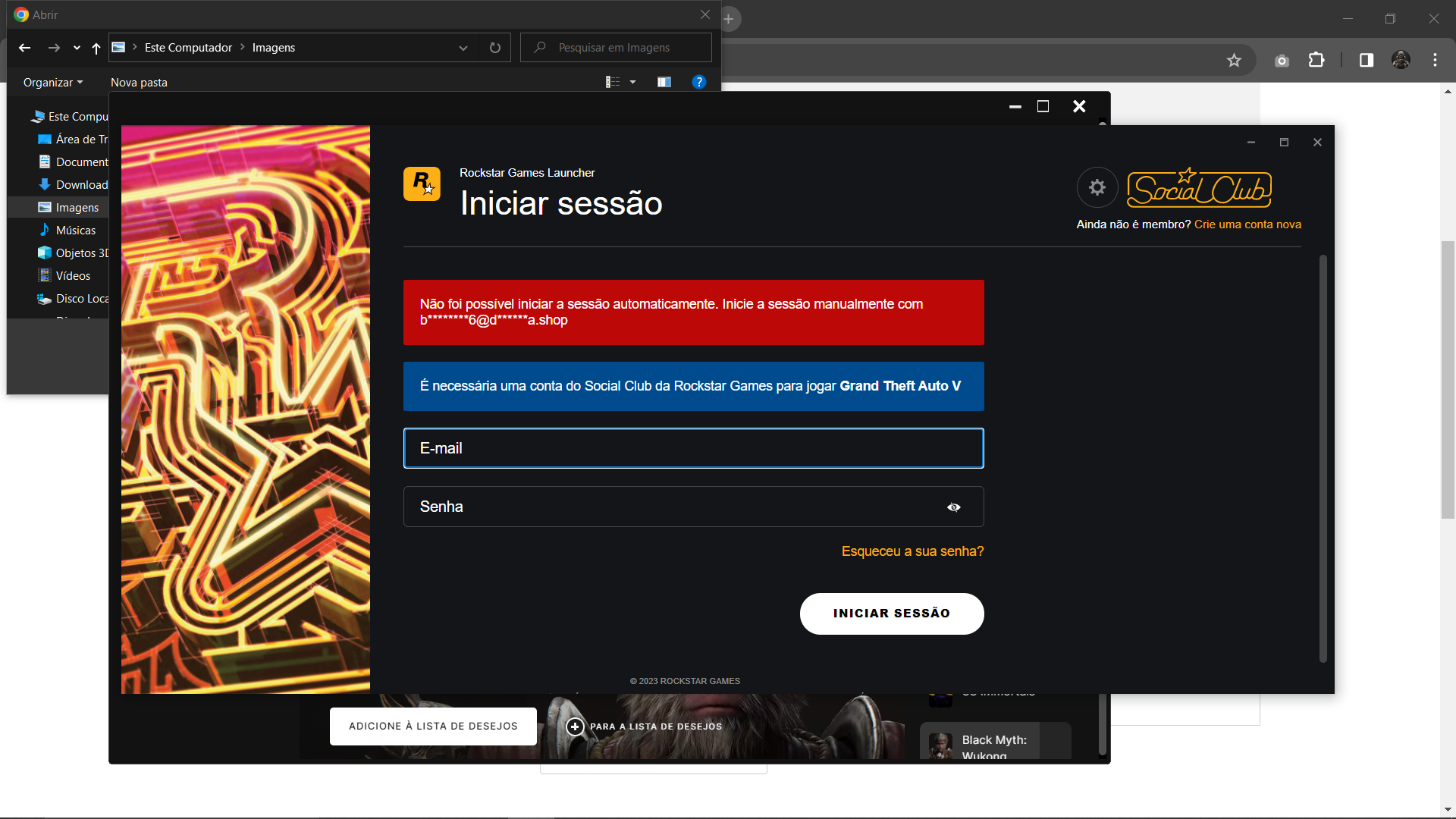This screenshot has height=819, width=1456.
Task: Click Esqueceu a sua senha link
Action: pyautogui.click(x=912, y=551)
